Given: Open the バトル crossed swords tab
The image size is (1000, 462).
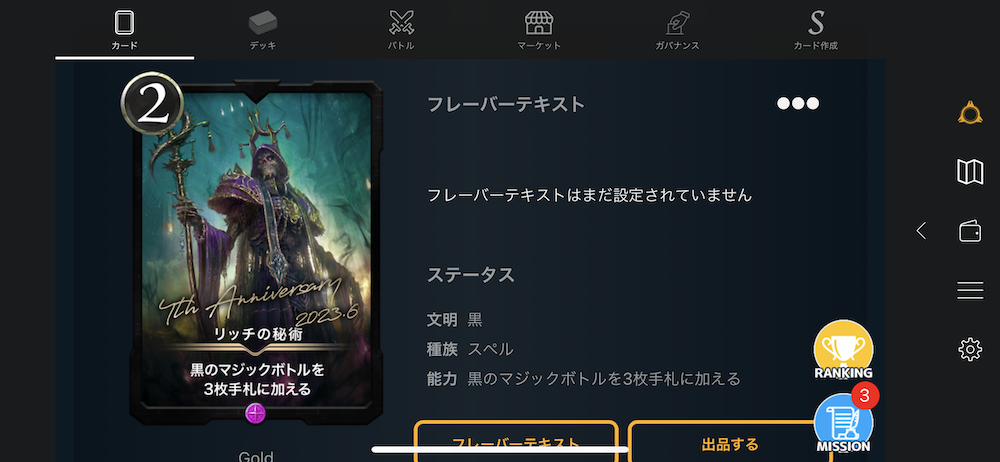Looking at the screenshot, I should coord(401,29).
